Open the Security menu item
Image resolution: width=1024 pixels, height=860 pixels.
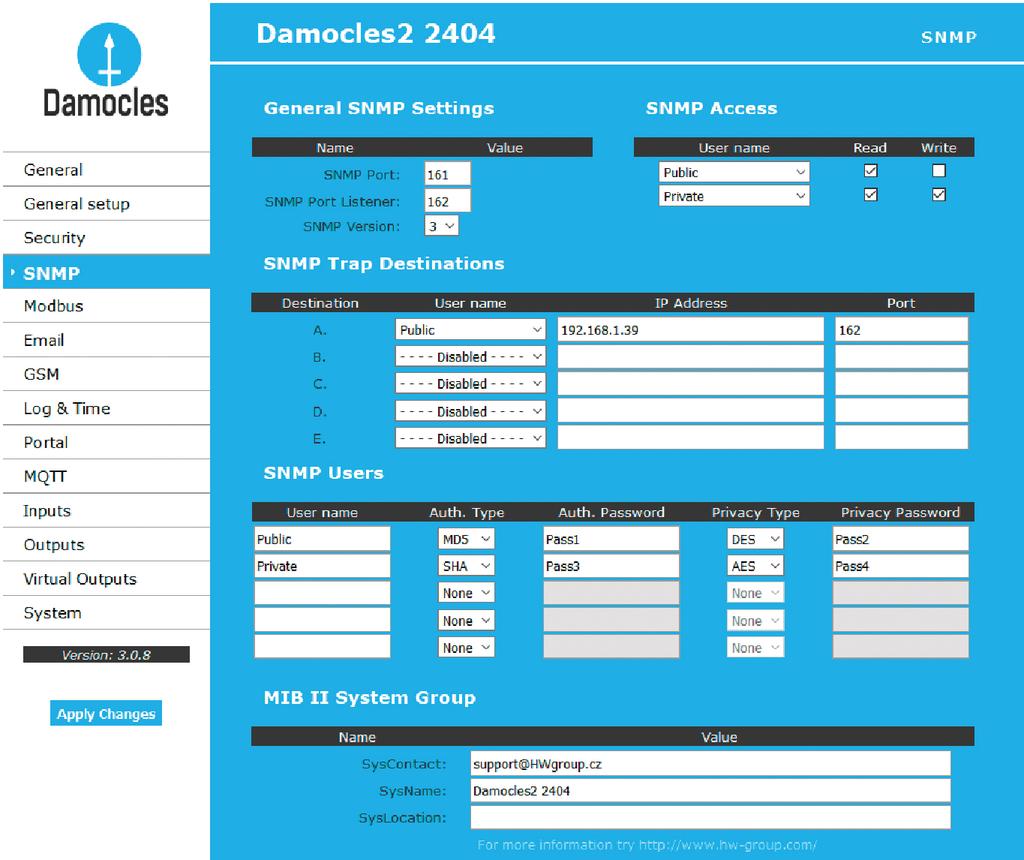click(106, 238)
